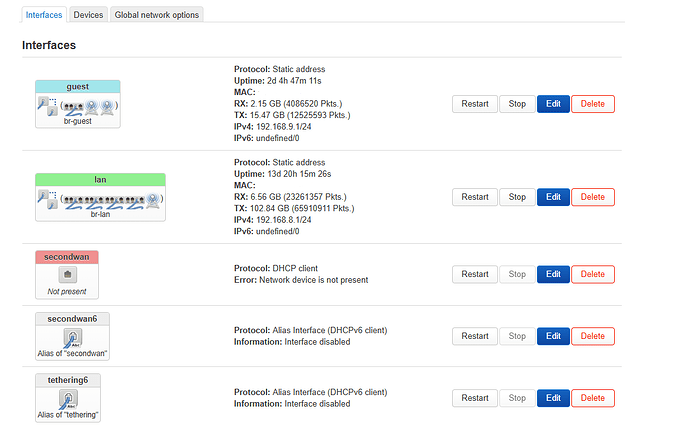690x426 pixels.
Task: Follow the 'tethering' link under tethering6
Action: coord(84,415)
